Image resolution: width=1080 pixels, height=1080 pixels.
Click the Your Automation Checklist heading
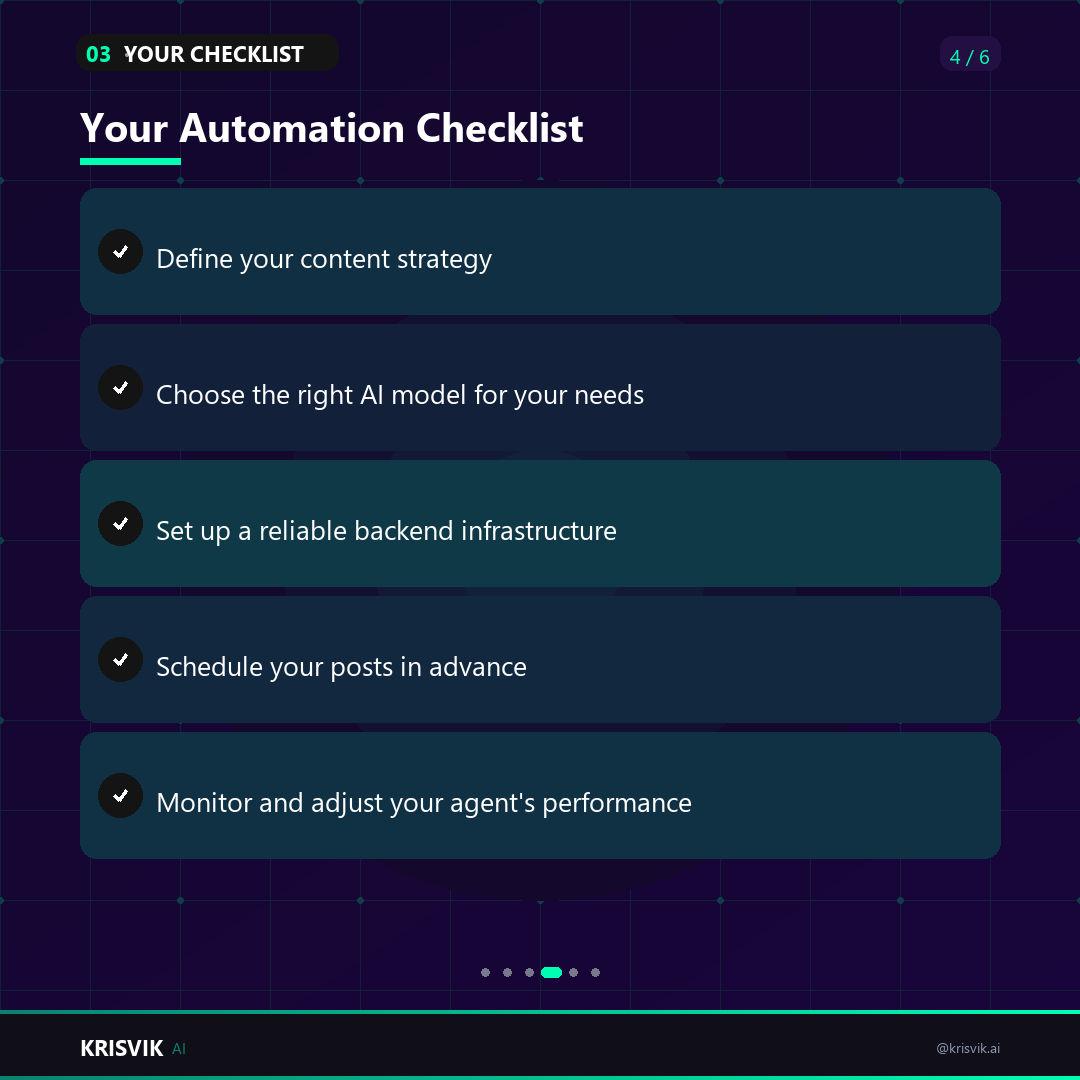[x=331, y=128]
